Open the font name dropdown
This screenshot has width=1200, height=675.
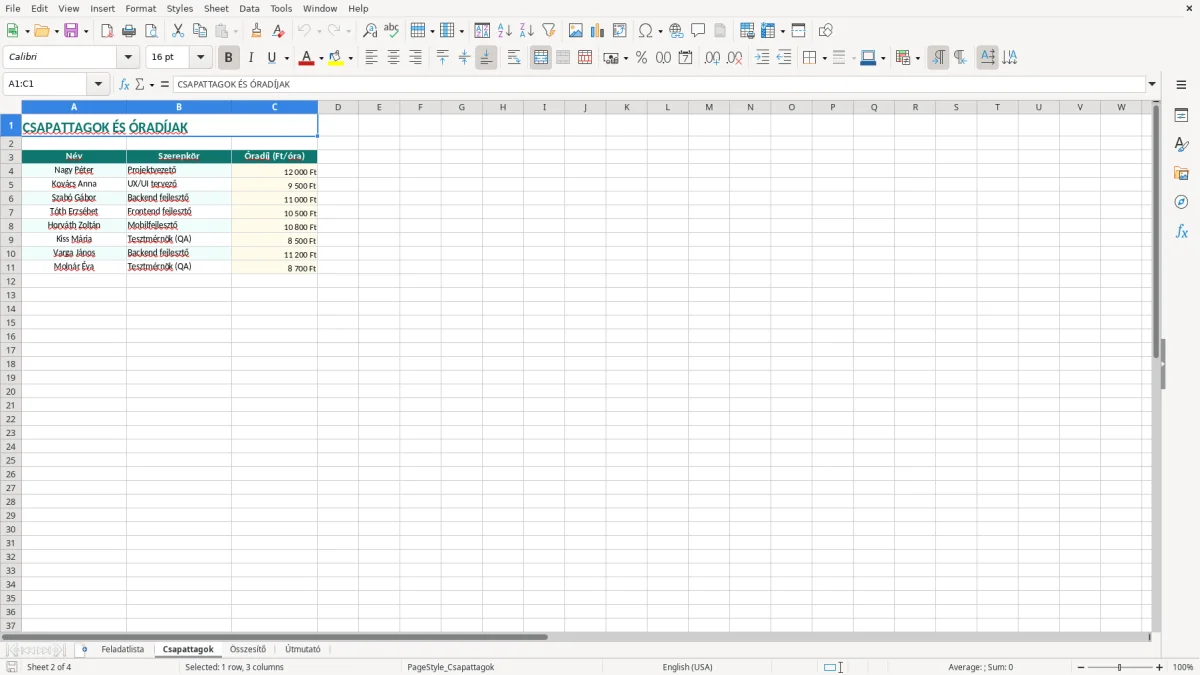tap(128, 58)
